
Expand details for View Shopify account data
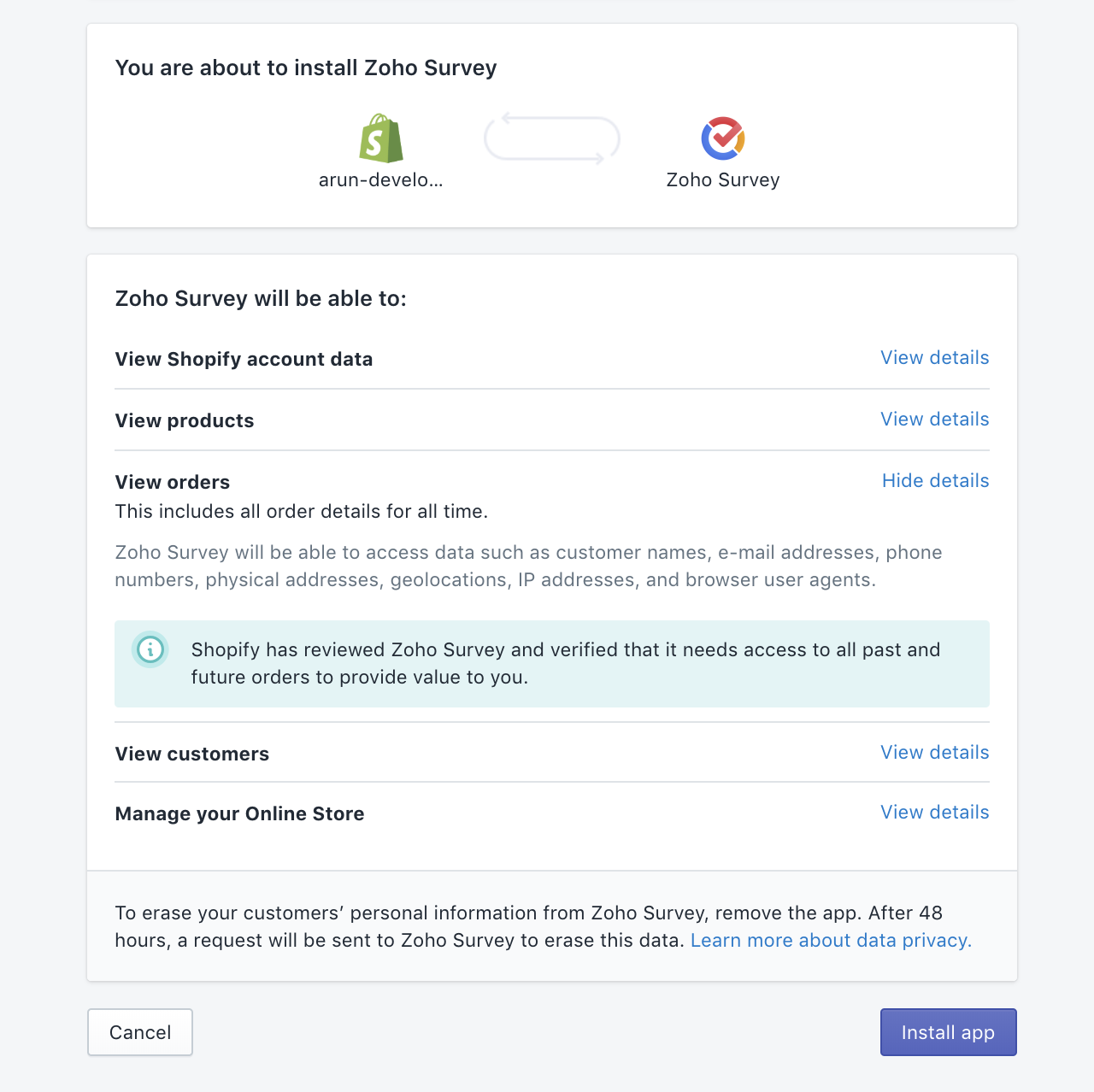934,358
